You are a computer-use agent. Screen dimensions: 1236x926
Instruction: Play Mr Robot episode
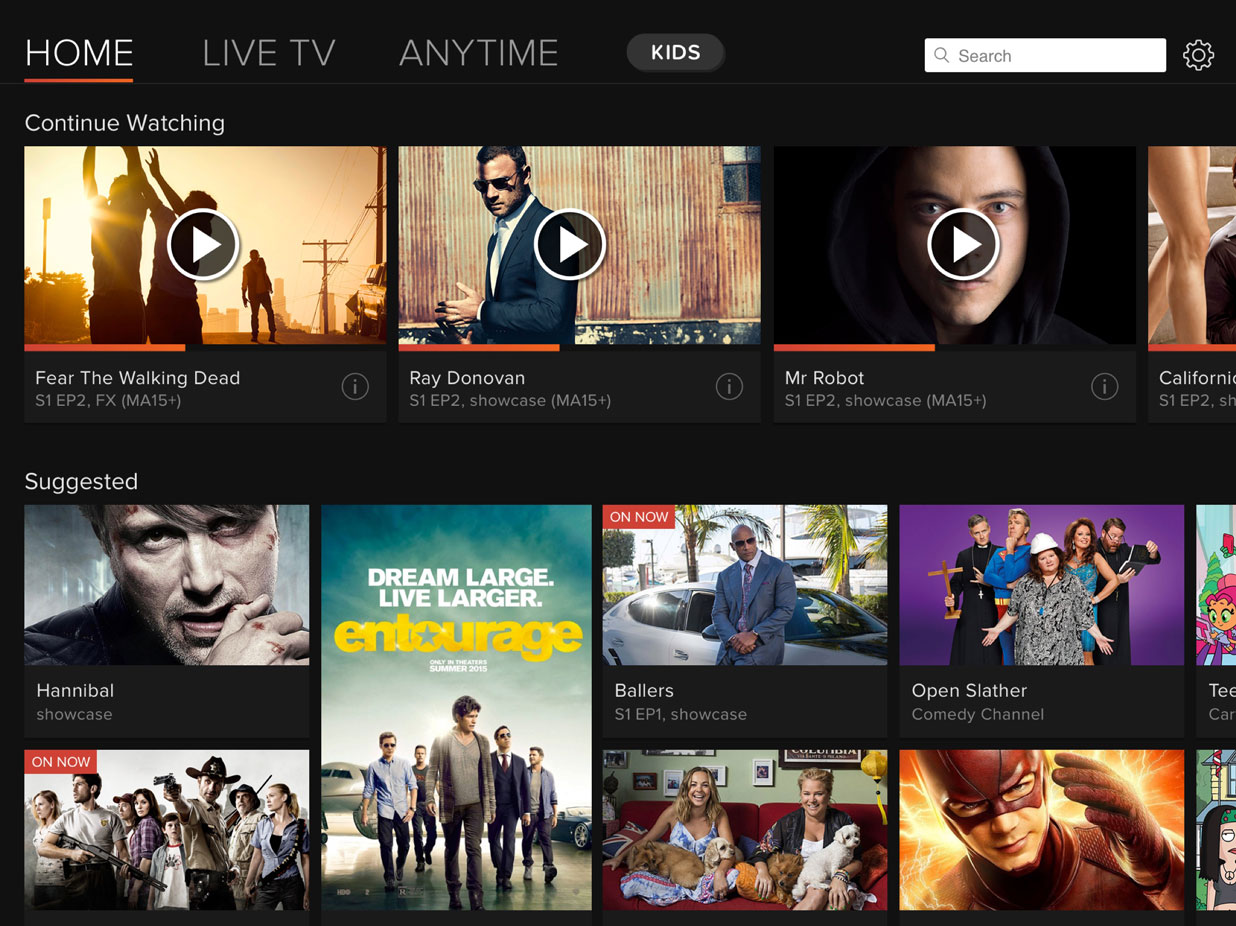click(x=964, y=244)
